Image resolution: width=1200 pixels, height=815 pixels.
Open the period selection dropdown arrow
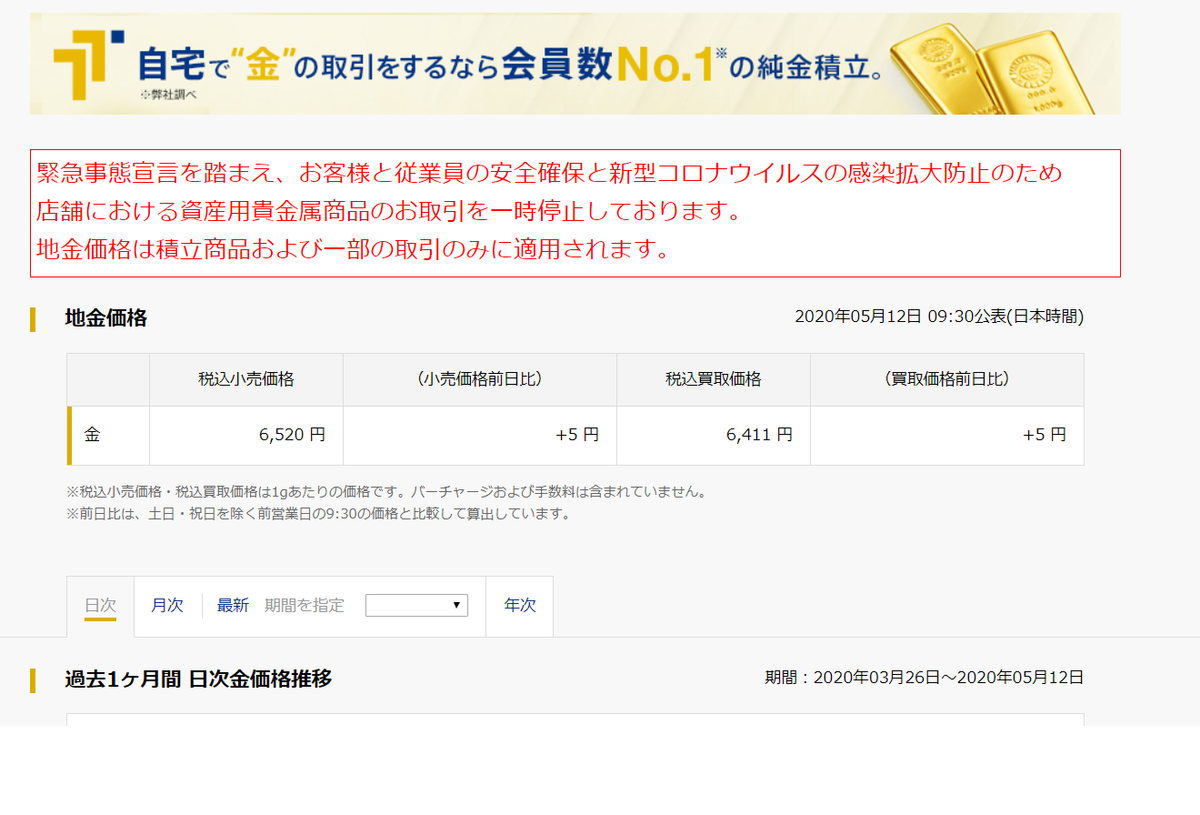458,604
